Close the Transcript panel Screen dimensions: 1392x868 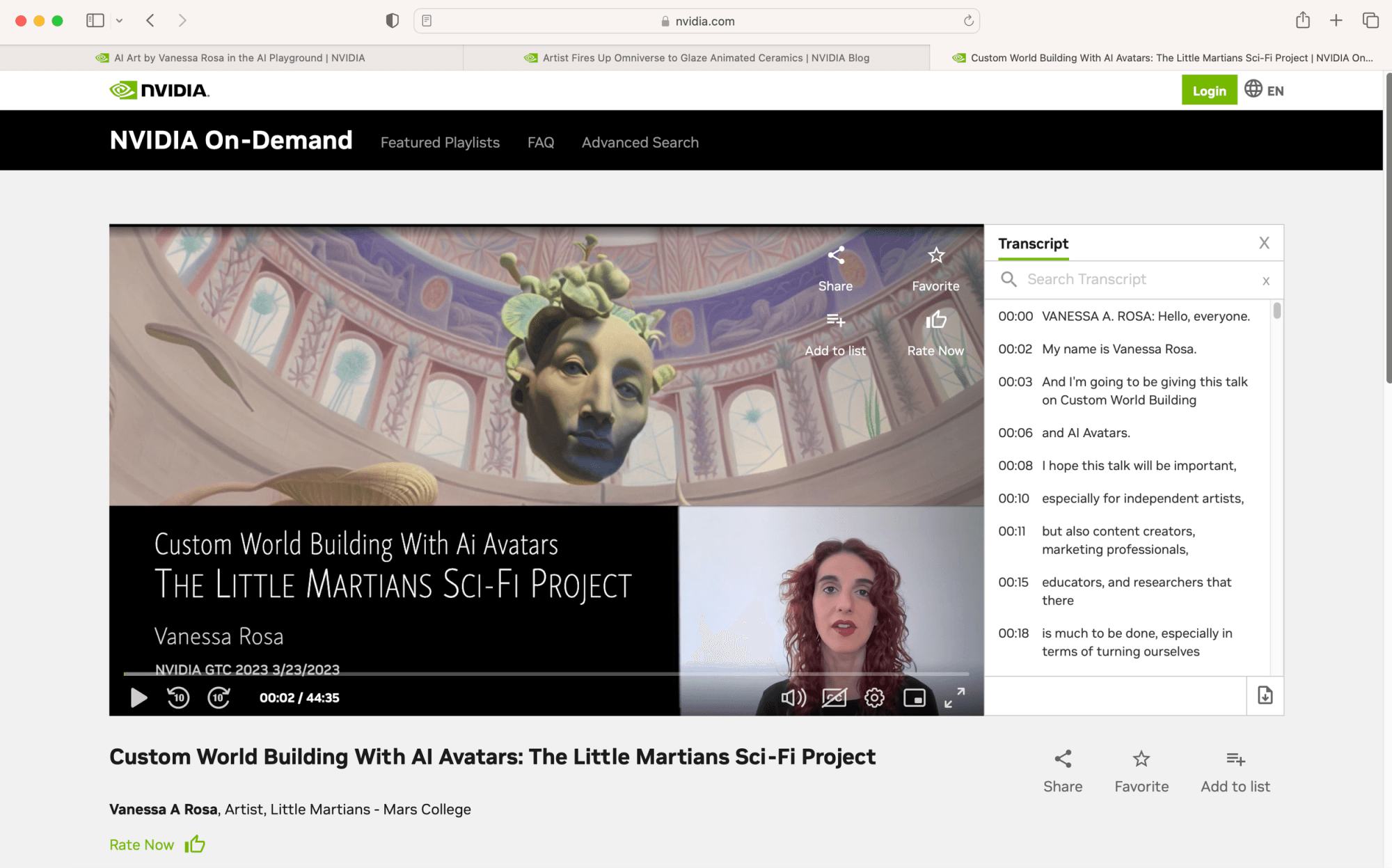pyautogui.click(x=1264, y=243)
